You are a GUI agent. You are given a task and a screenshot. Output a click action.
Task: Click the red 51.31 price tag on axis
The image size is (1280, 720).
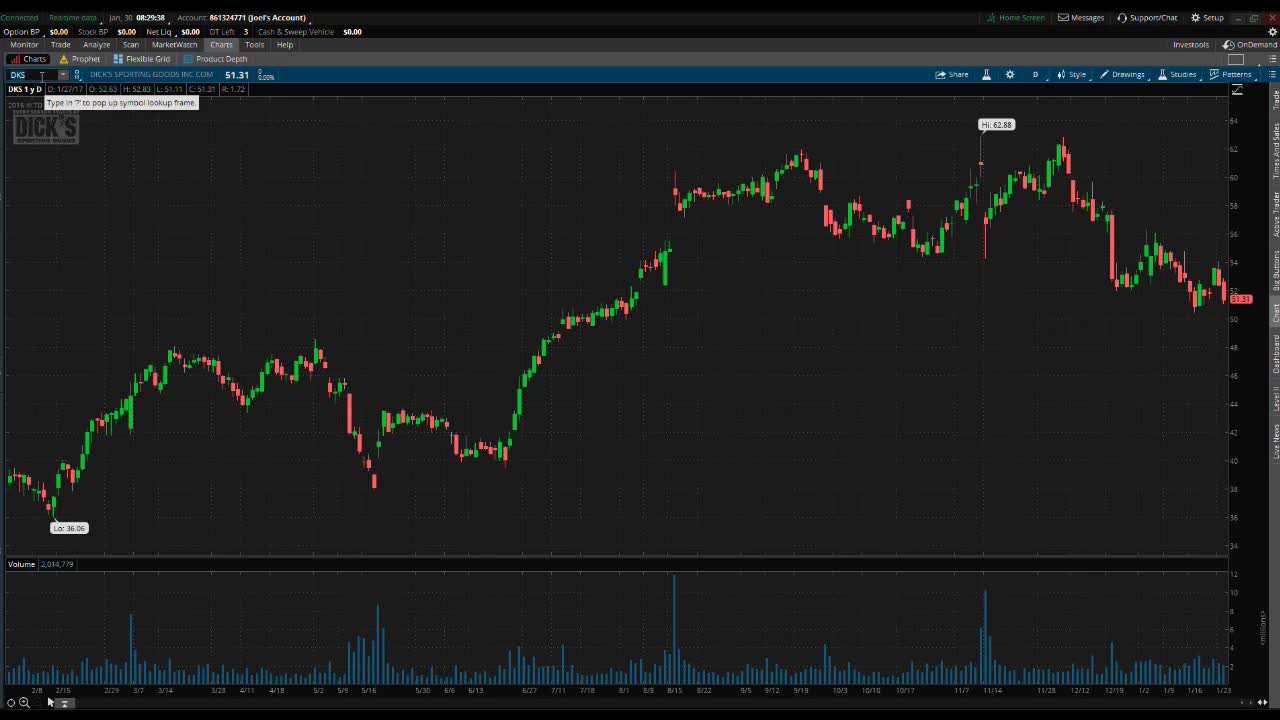tap(1240, 299)
